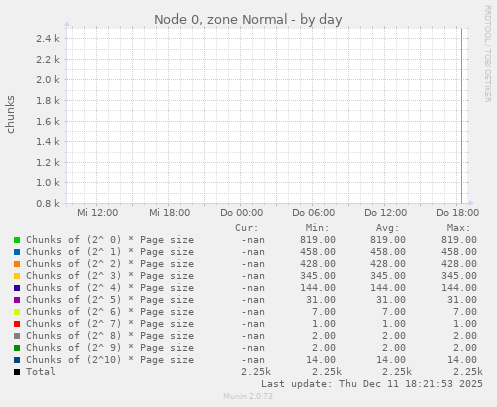This screenshot has width=497, height=407.
Task: Click the purple swatch for 2^ 5 chunks
Action: click(x=17, y=300)
